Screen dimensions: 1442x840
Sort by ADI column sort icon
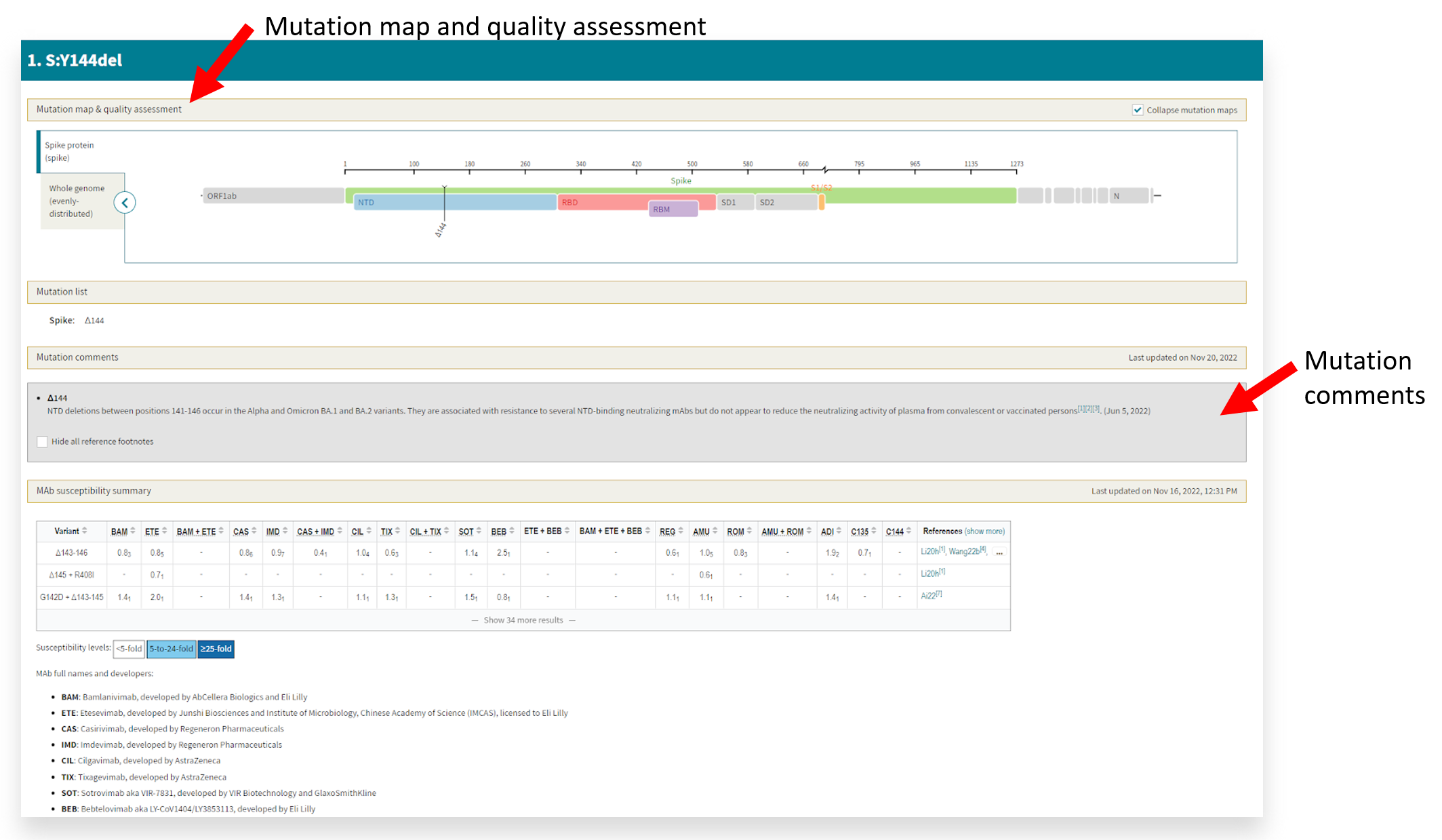pyautogui.click(x=839, y=531)
